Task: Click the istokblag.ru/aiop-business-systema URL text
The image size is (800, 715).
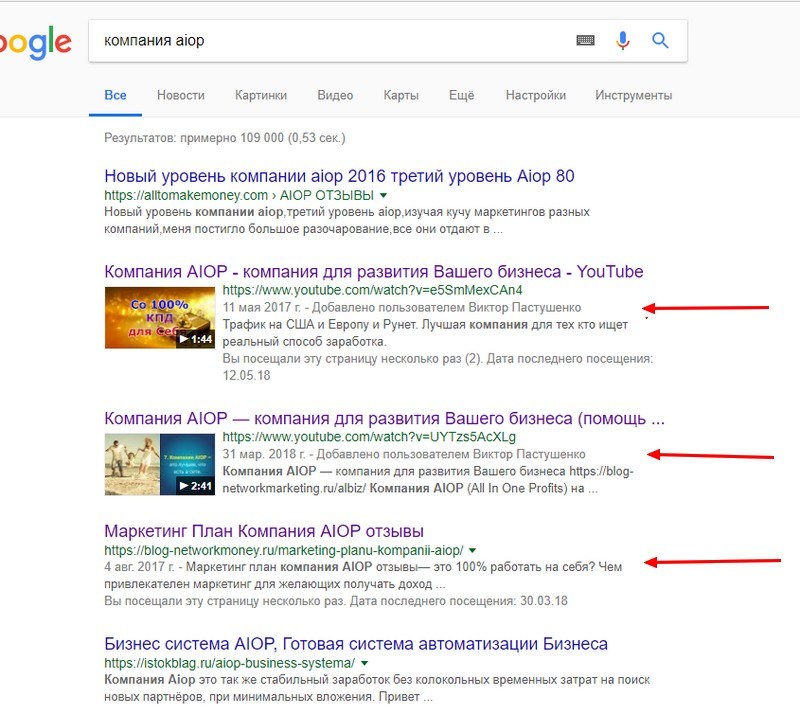Action: click(x=230, y=663)
